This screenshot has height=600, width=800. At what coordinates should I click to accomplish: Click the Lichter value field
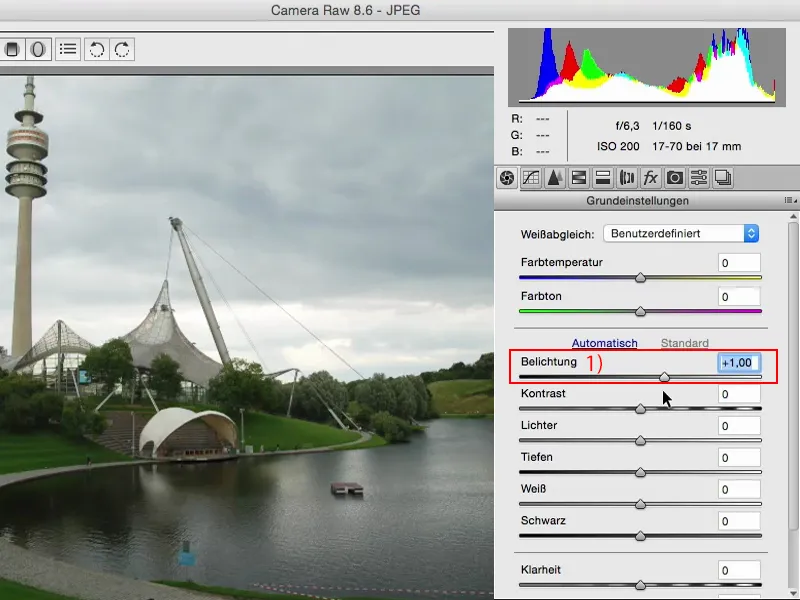[739, 426]
